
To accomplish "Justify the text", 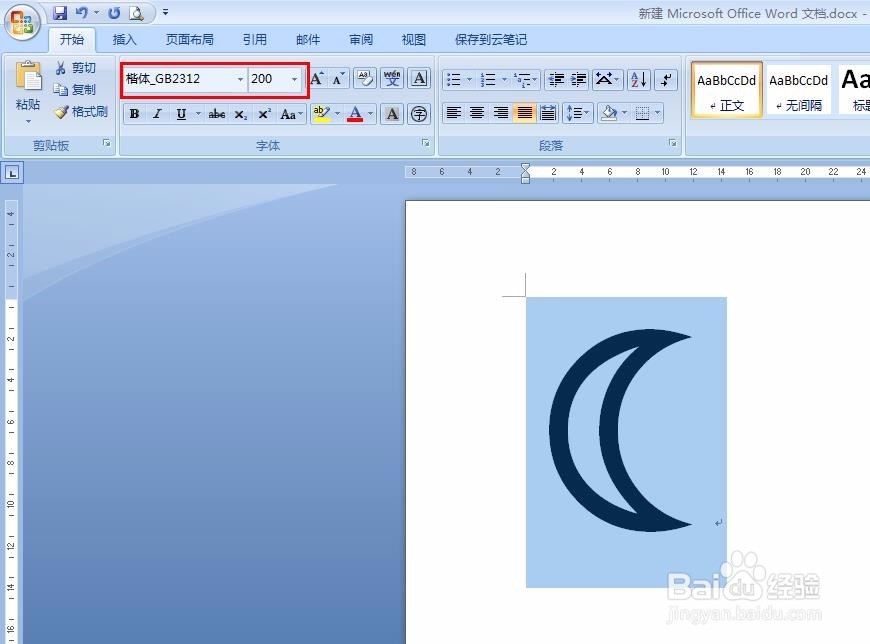I will coord(524,113).
